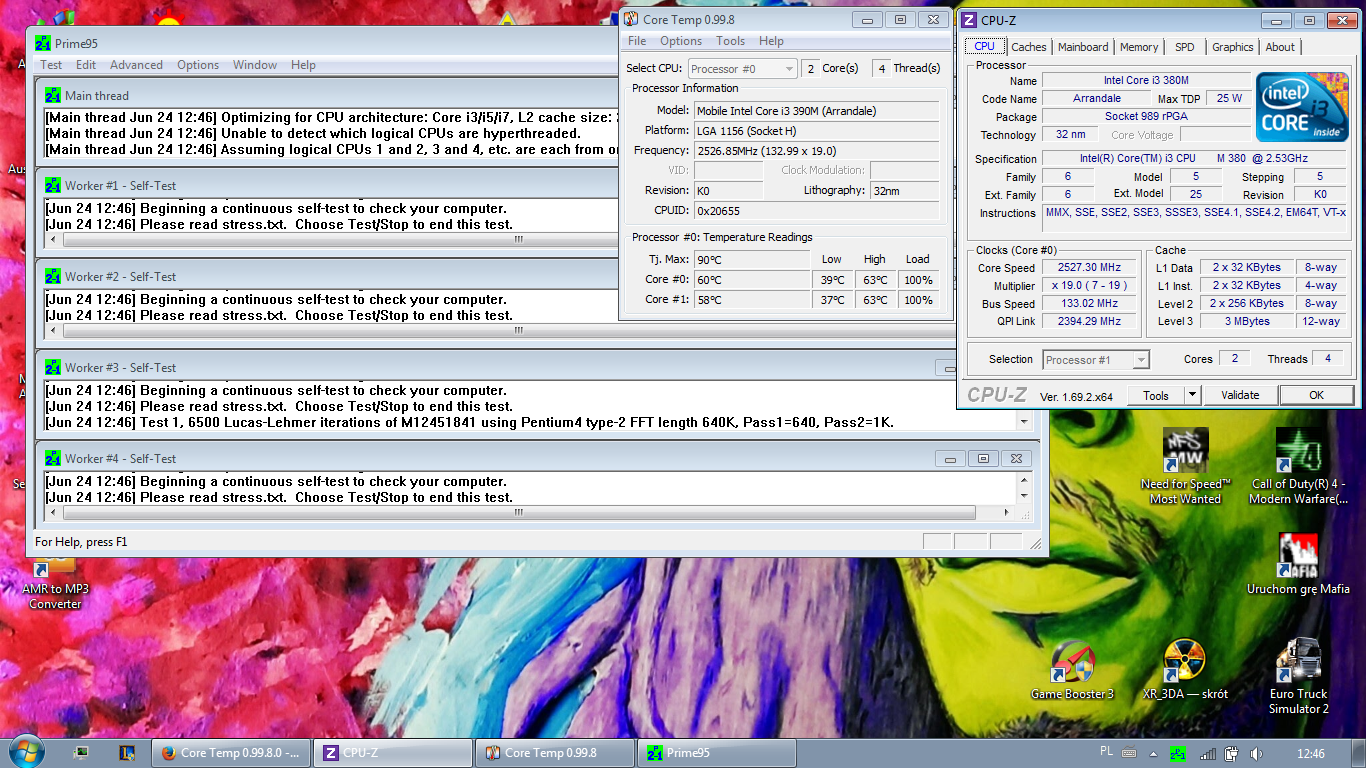Click the Core Temp title bar icon
Viewport: 1366px width, 768px height.
(631, 19)
